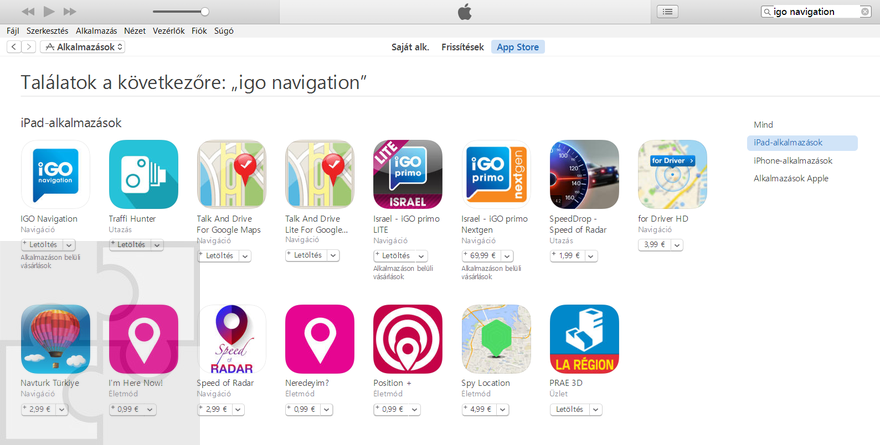Open the iGO Navigation app icon
This screenshot has width=880, height=445.
click(x=55, y=175)
